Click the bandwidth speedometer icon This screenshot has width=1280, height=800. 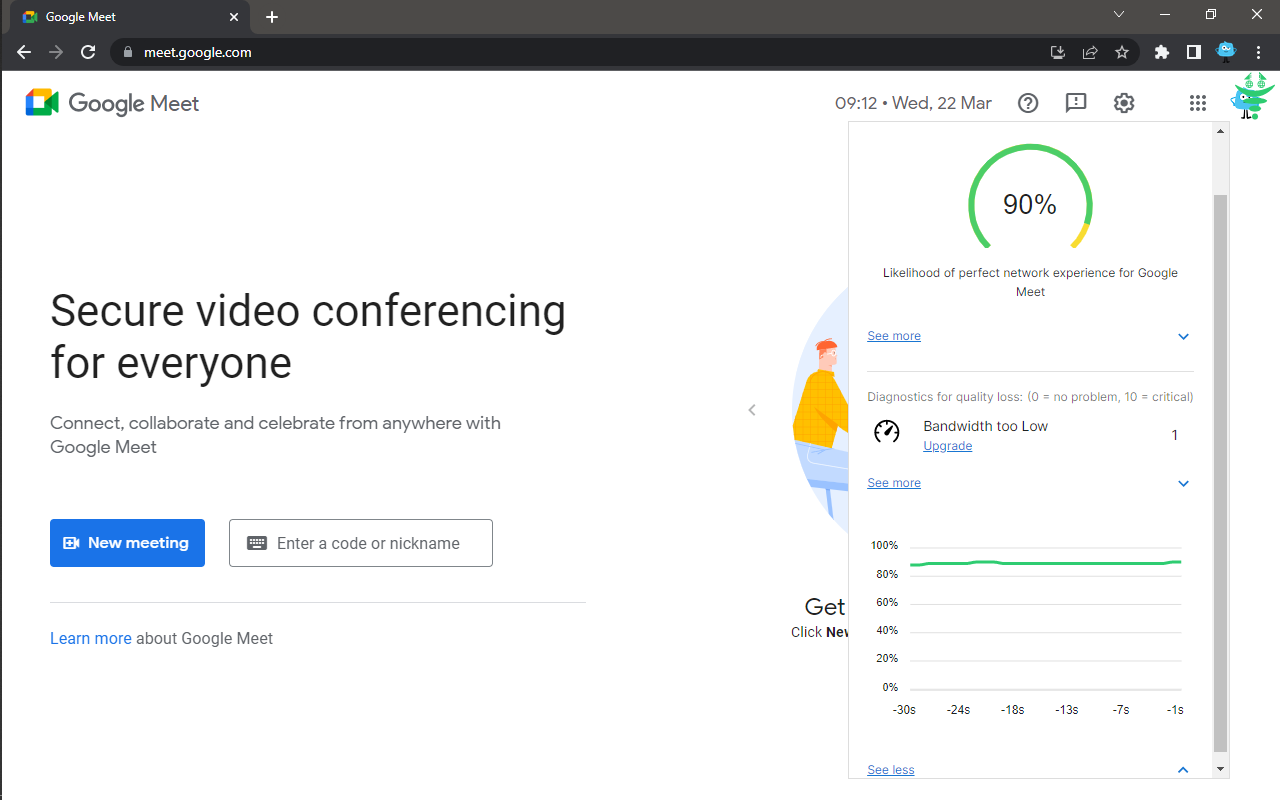(886, 431)
